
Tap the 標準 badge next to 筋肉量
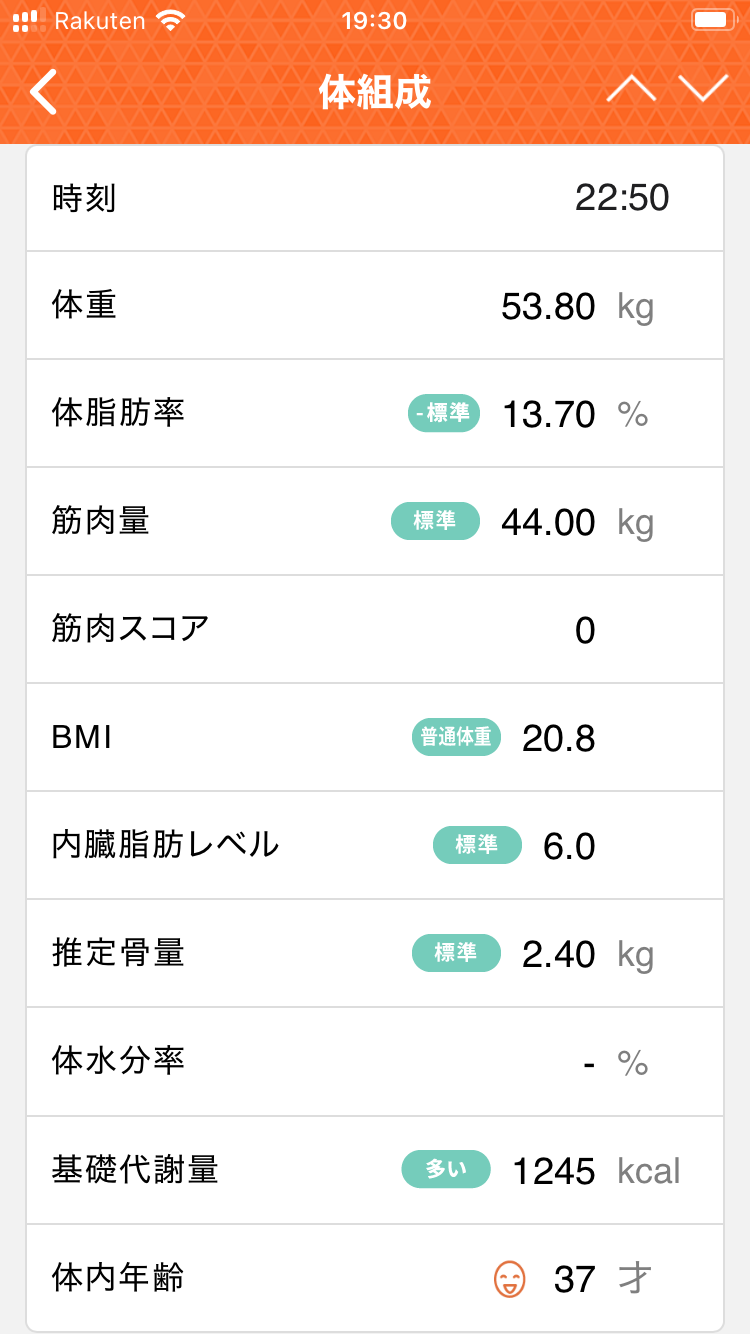click(x=435, y=521)
